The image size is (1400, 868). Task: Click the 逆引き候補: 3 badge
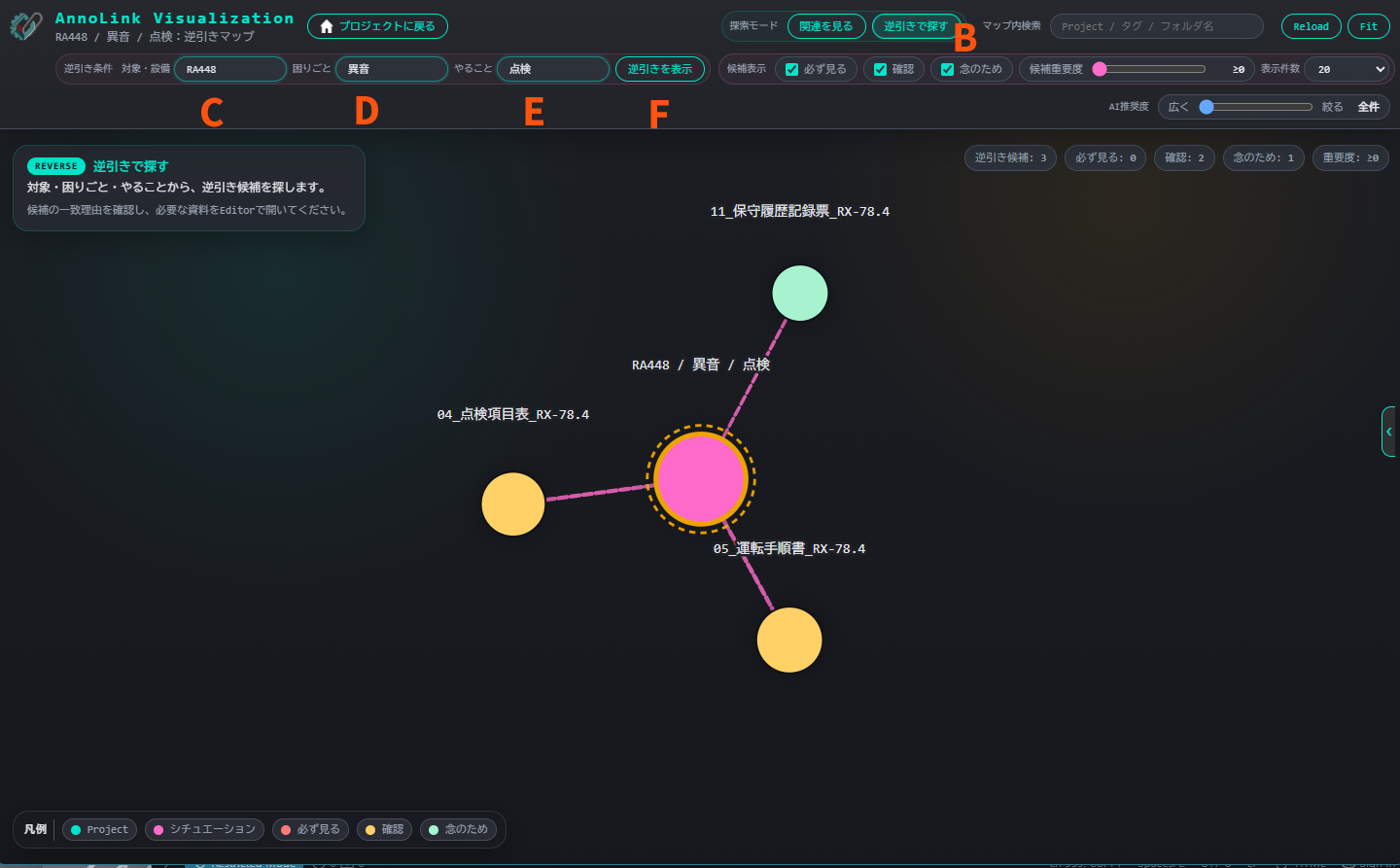[x=1010, y=157]
